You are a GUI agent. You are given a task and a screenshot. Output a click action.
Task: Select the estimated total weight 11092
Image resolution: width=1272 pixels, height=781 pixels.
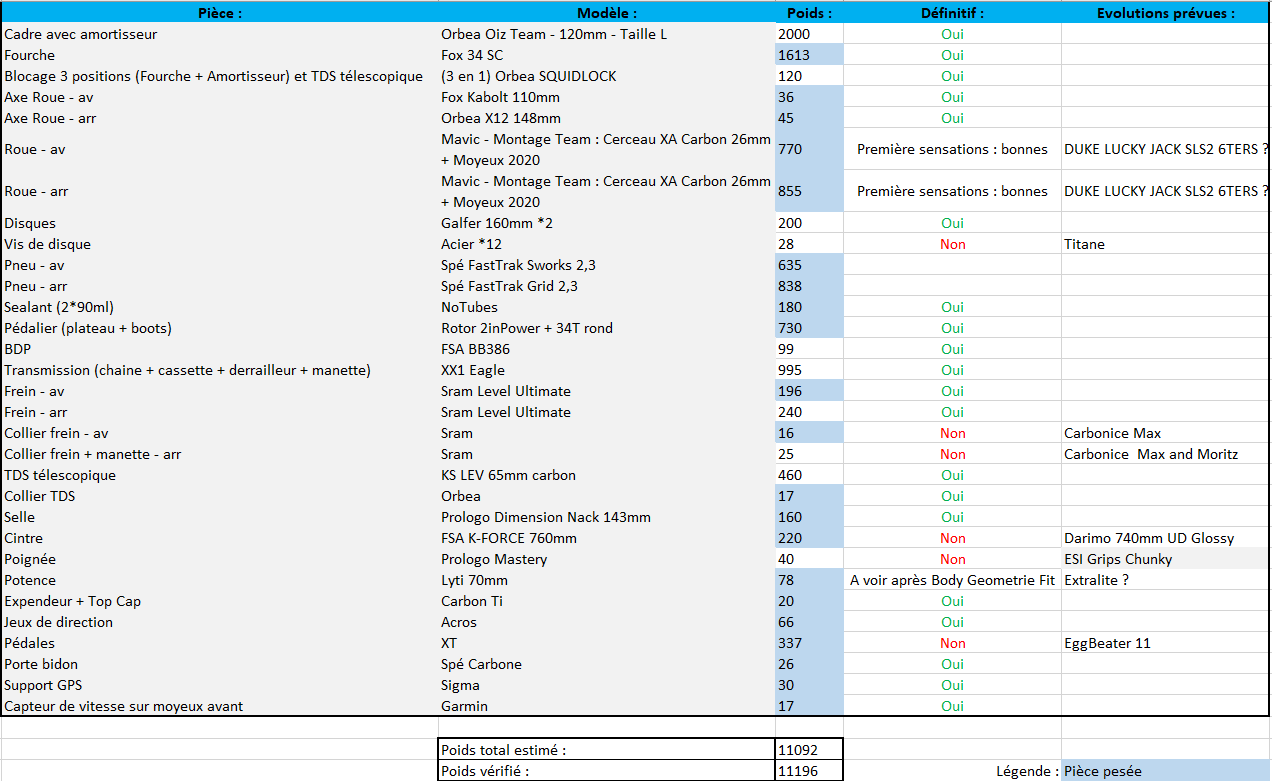[809, 749]
